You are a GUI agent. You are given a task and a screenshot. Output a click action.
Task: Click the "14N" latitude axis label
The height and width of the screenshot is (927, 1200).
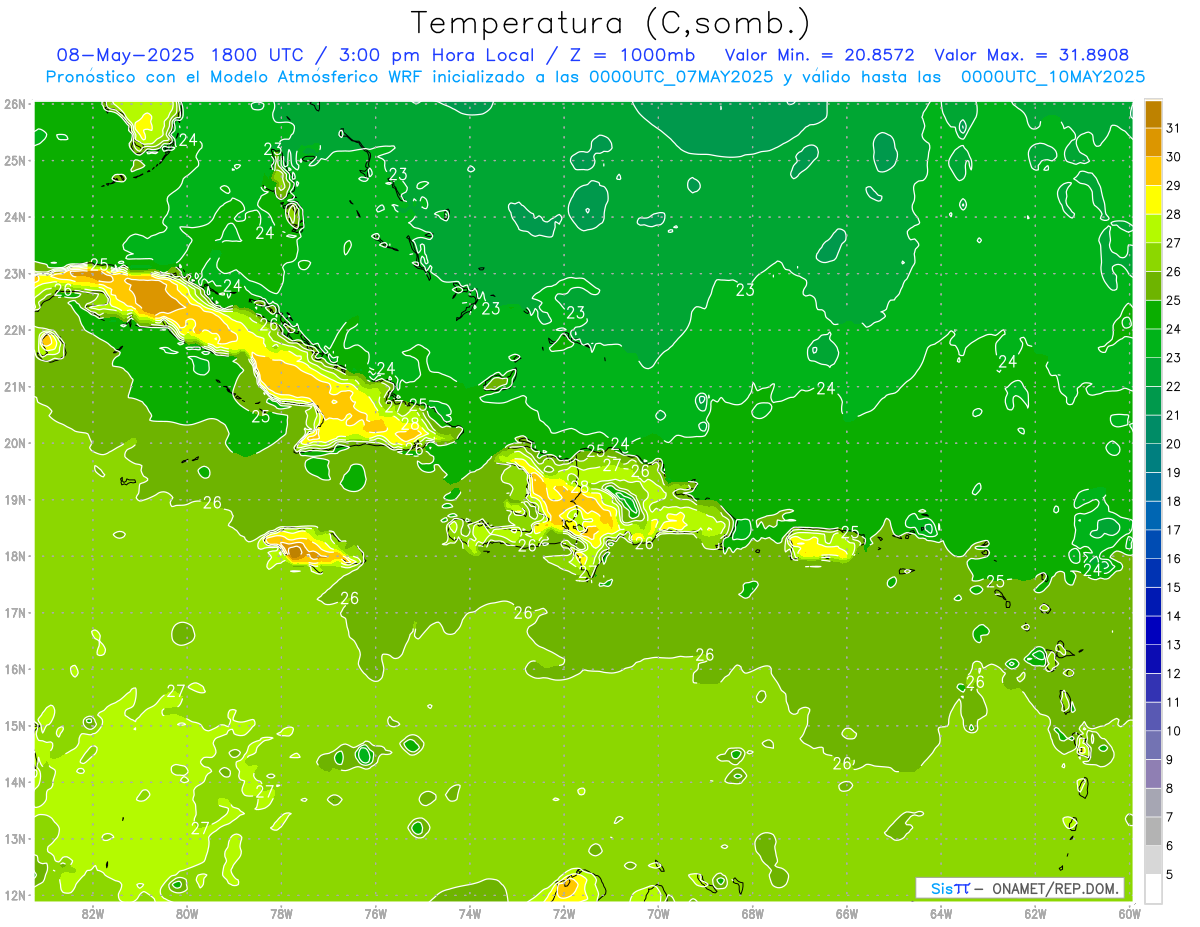pyautogui.click(x=16, y=782)
